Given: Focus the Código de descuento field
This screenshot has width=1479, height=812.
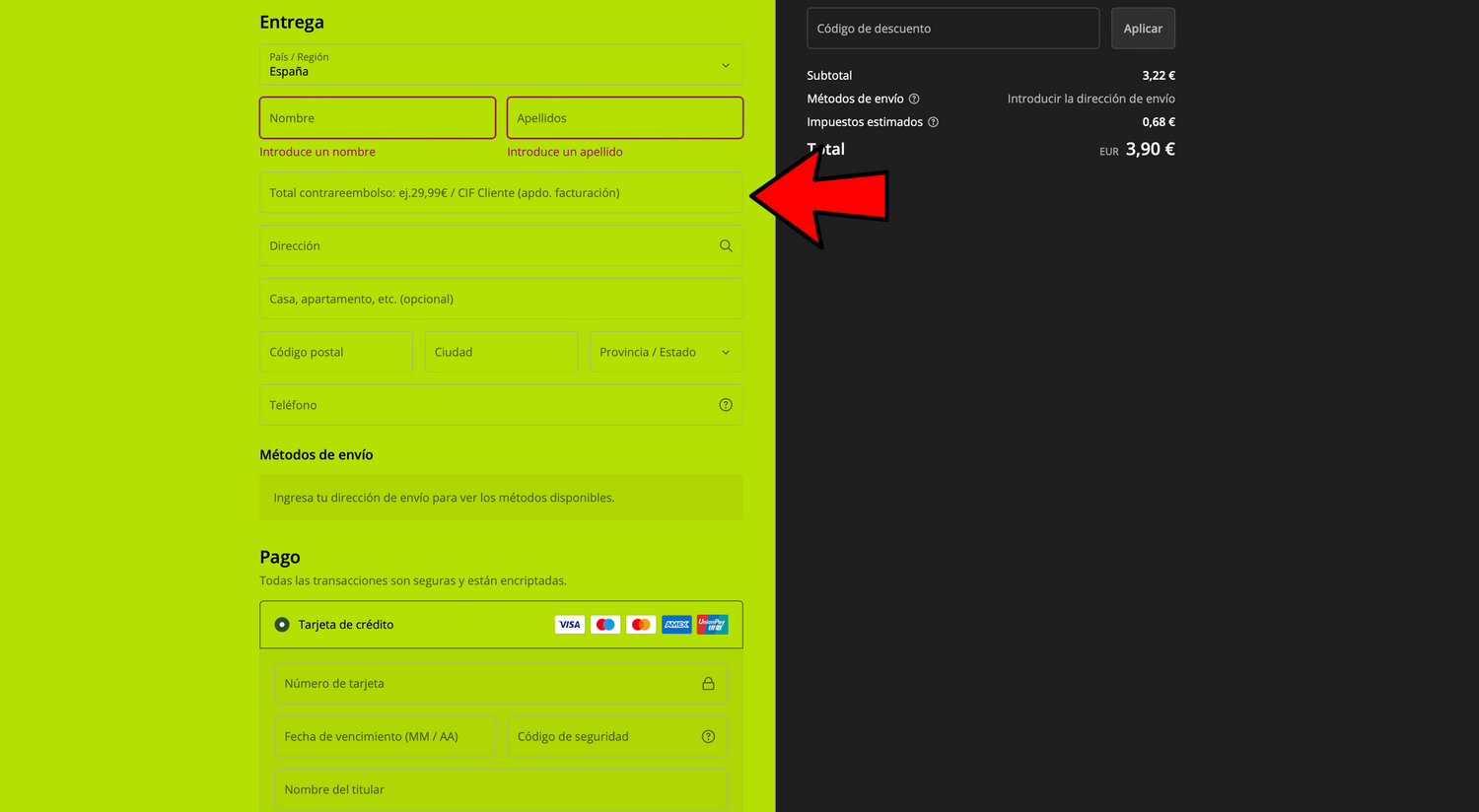Looking at the screenshot, I should [x=952, y=29].
